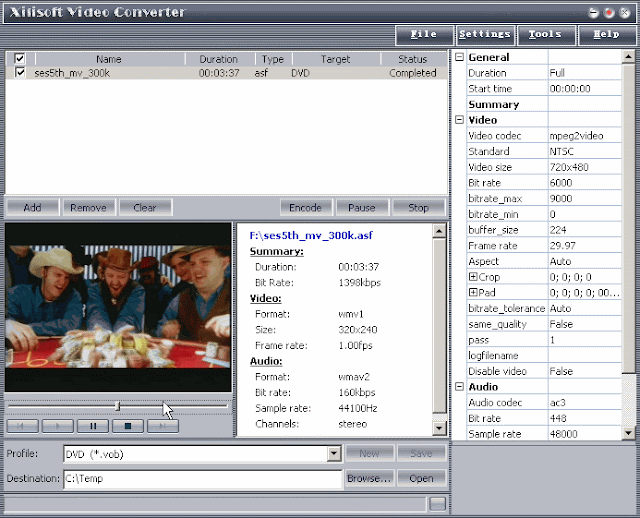Viewport: 640px width, 518px height.
Task: Click the Name column header
Action: pyautogui.click(x=109, y=59)
